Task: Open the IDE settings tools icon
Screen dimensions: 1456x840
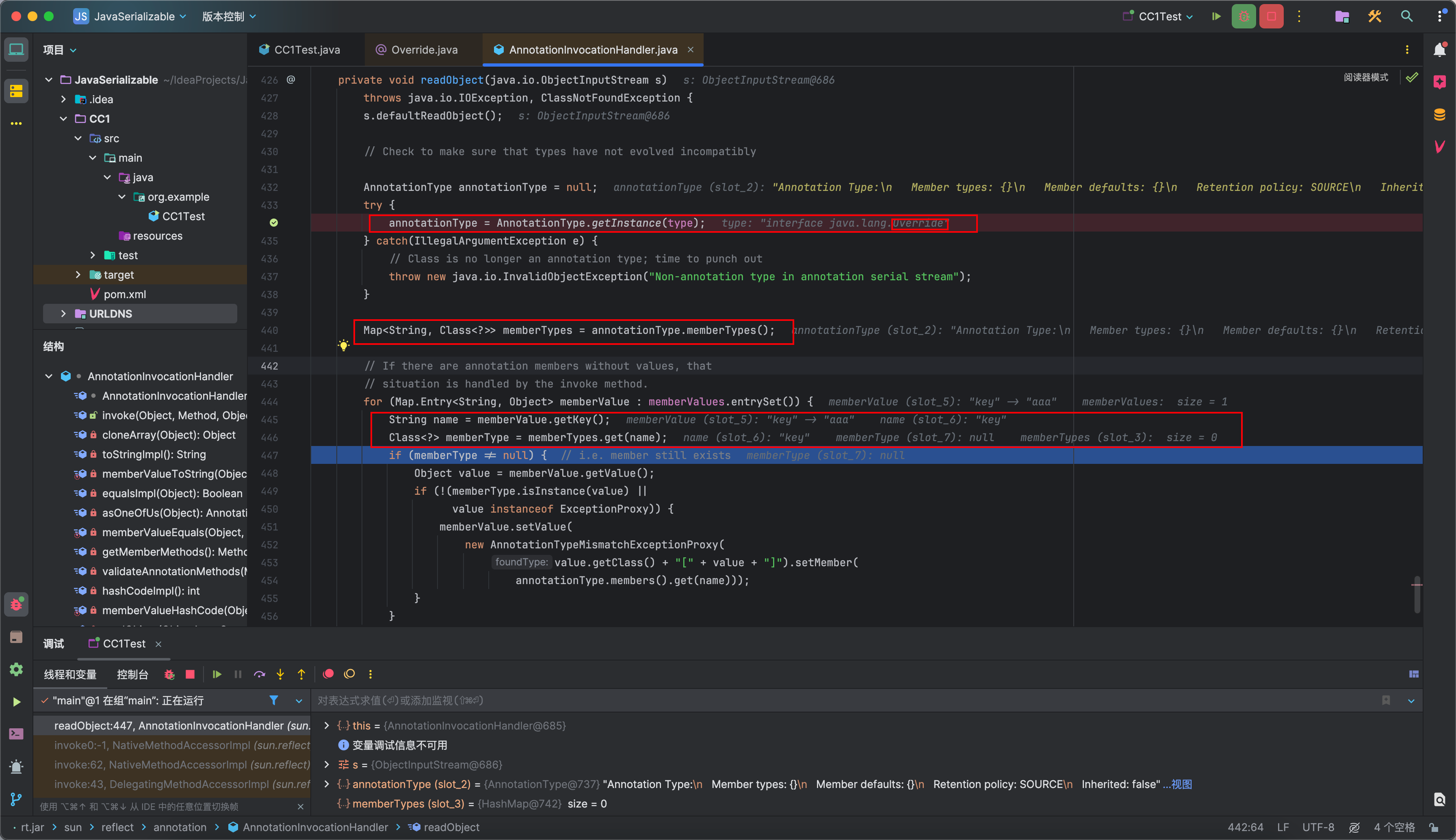Action: tap(1374, 16)
